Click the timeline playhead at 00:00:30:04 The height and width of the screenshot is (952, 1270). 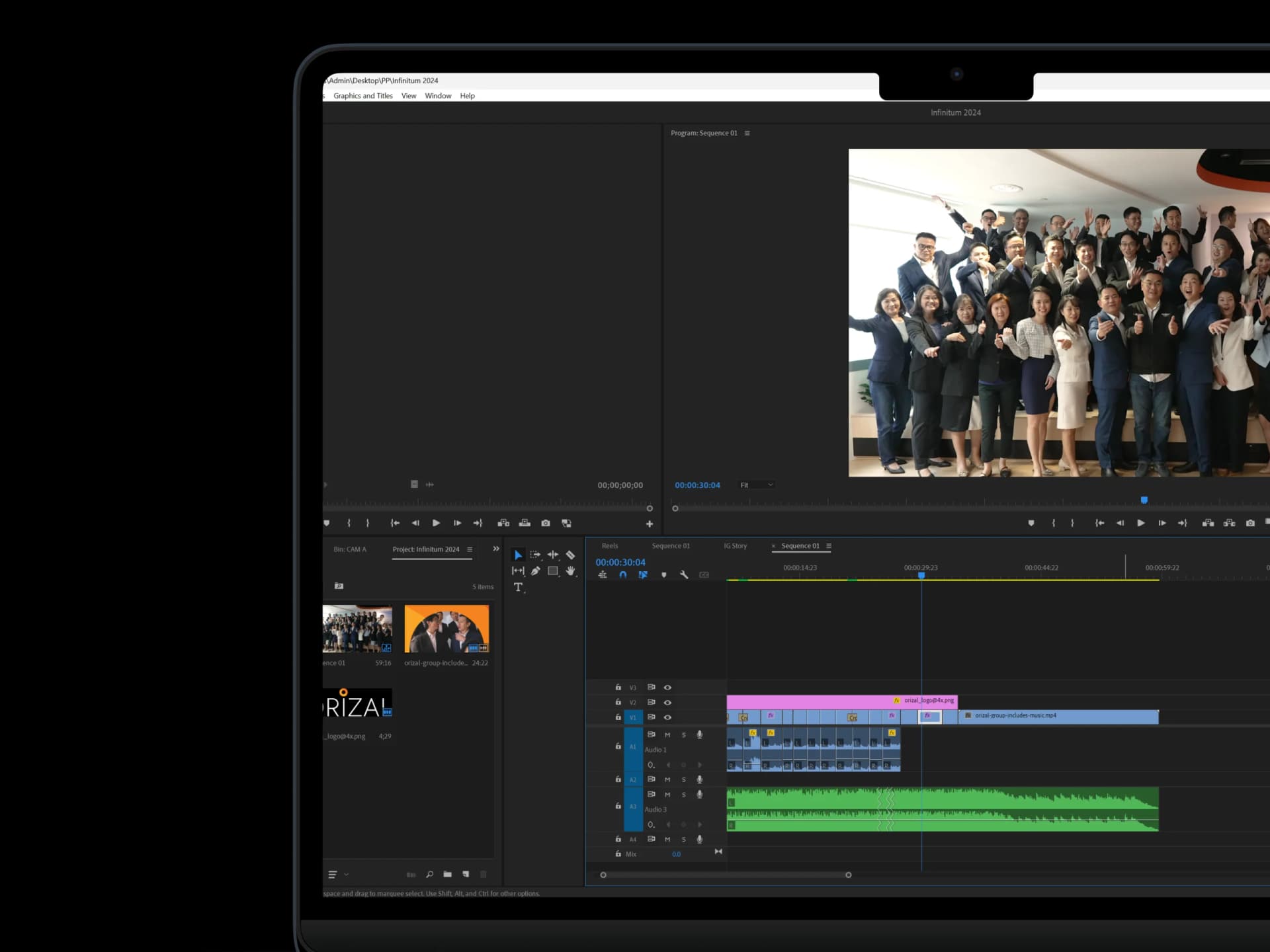click(921, 575)
